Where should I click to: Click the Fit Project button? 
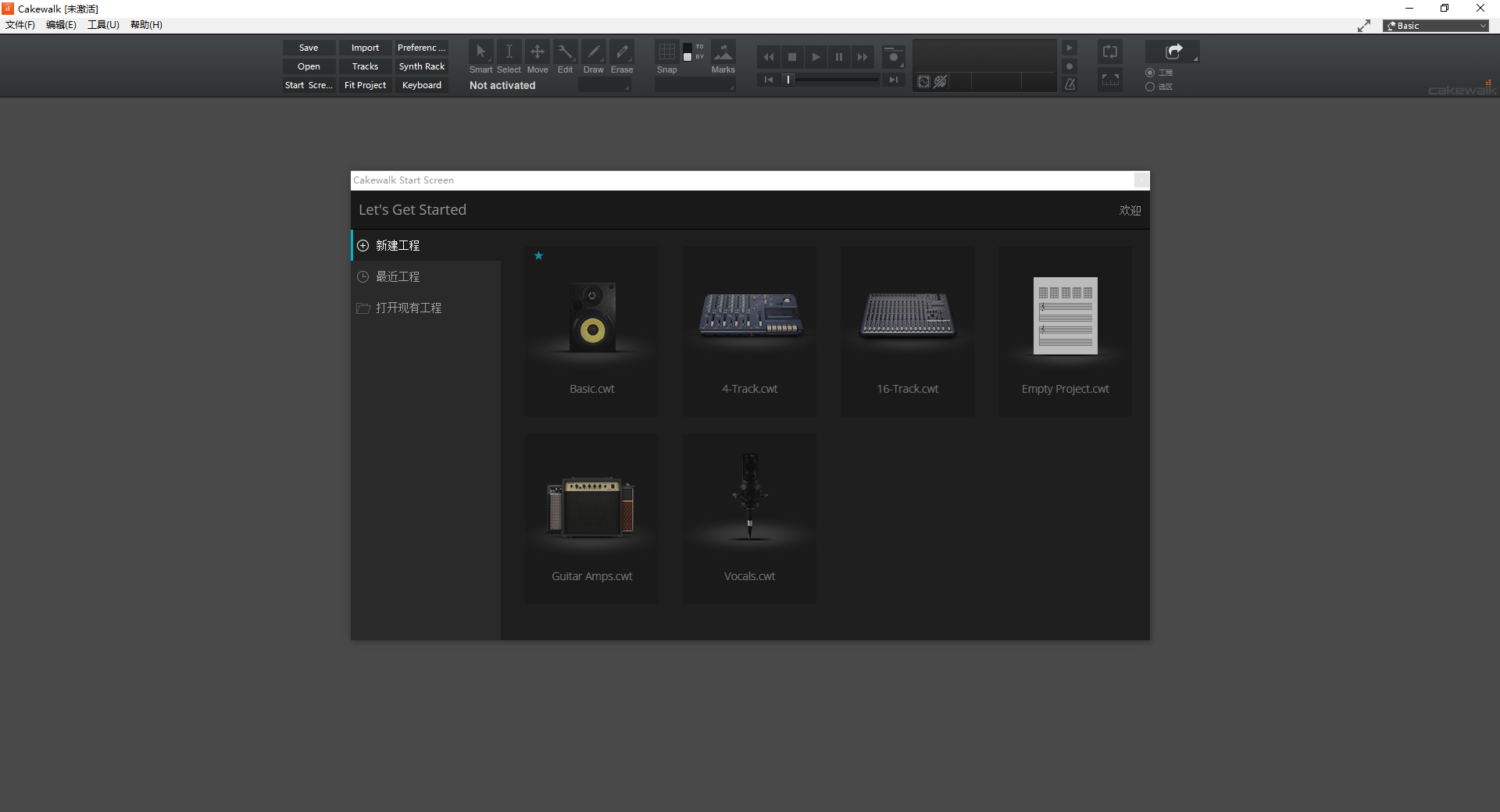coord(365,85)
